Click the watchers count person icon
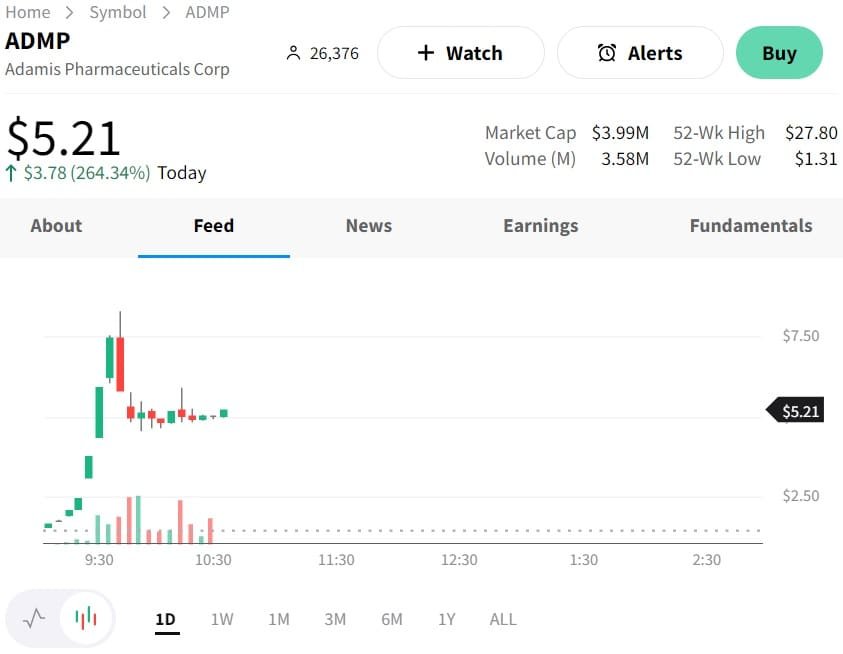The height and width of the screenshot is (654, 843). (293, 53)
